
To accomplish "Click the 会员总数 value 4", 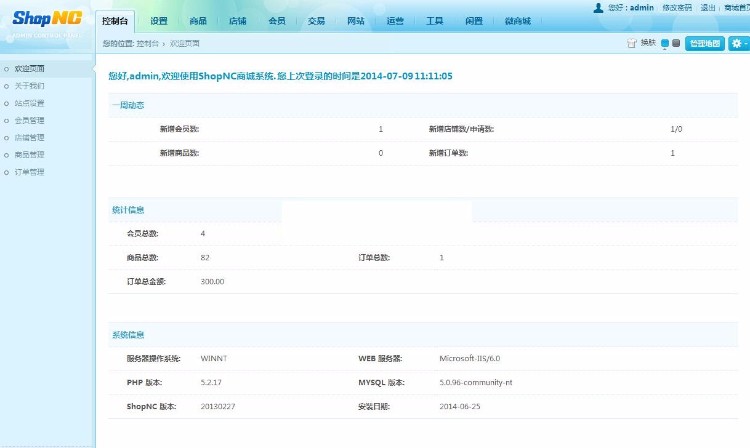I will point(203,233).
